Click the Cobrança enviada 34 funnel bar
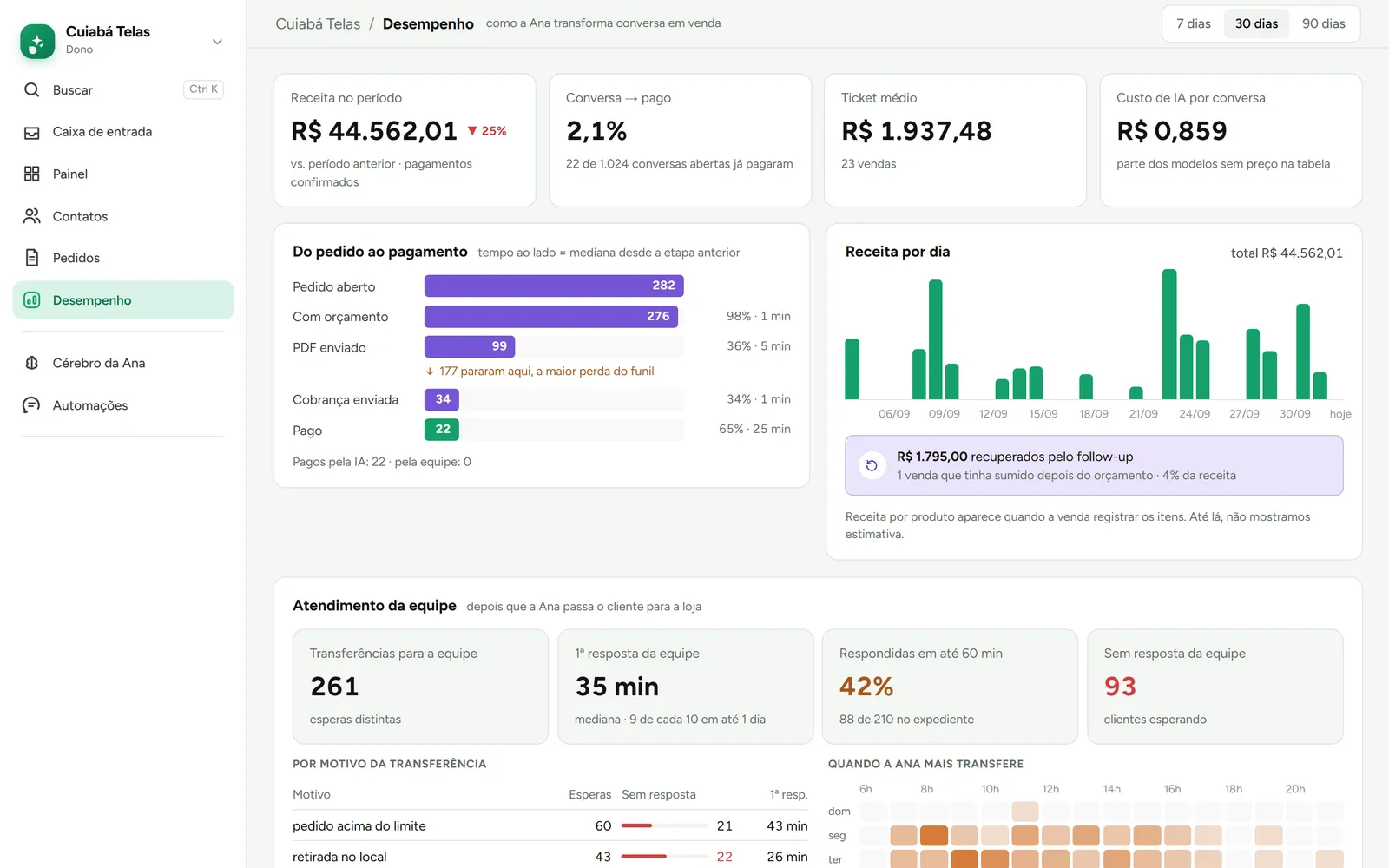Image resolution: width=1389 pixels, height=868 pixels. click(x=442, y=399)
